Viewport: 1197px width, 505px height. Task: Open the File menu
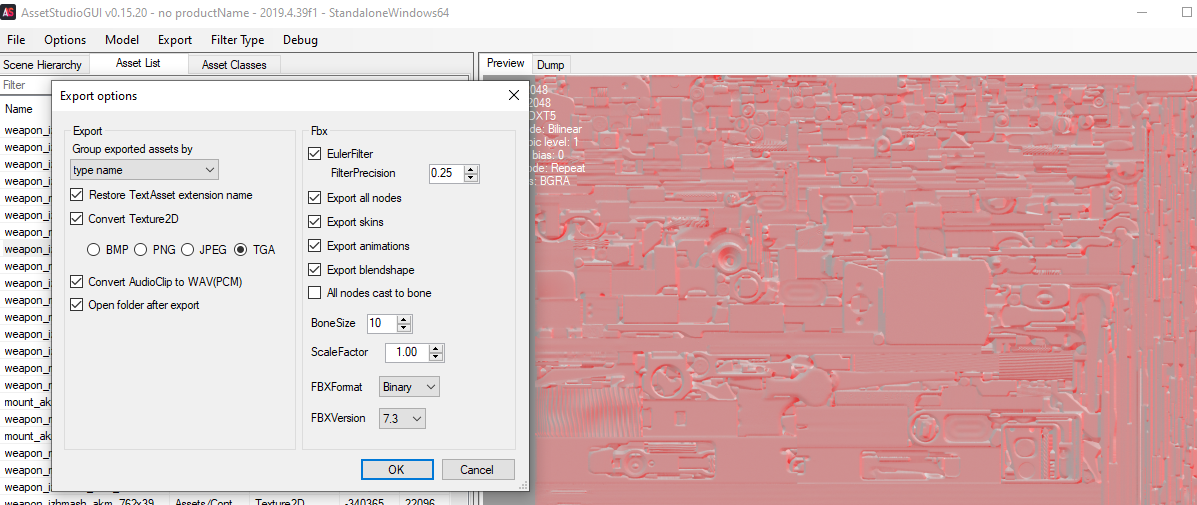click(x=15, y=40)
